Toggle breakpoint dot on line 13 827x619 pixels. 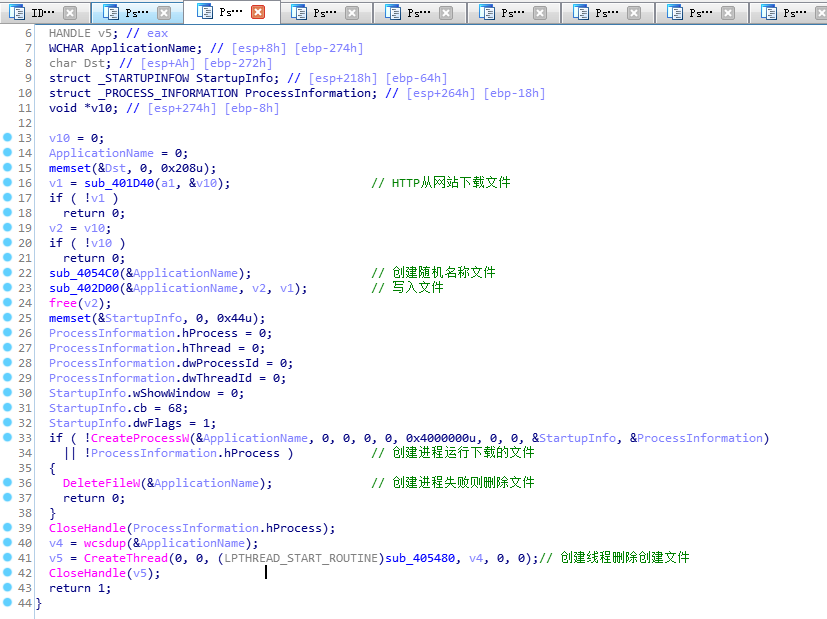click(x=7, y=137)
